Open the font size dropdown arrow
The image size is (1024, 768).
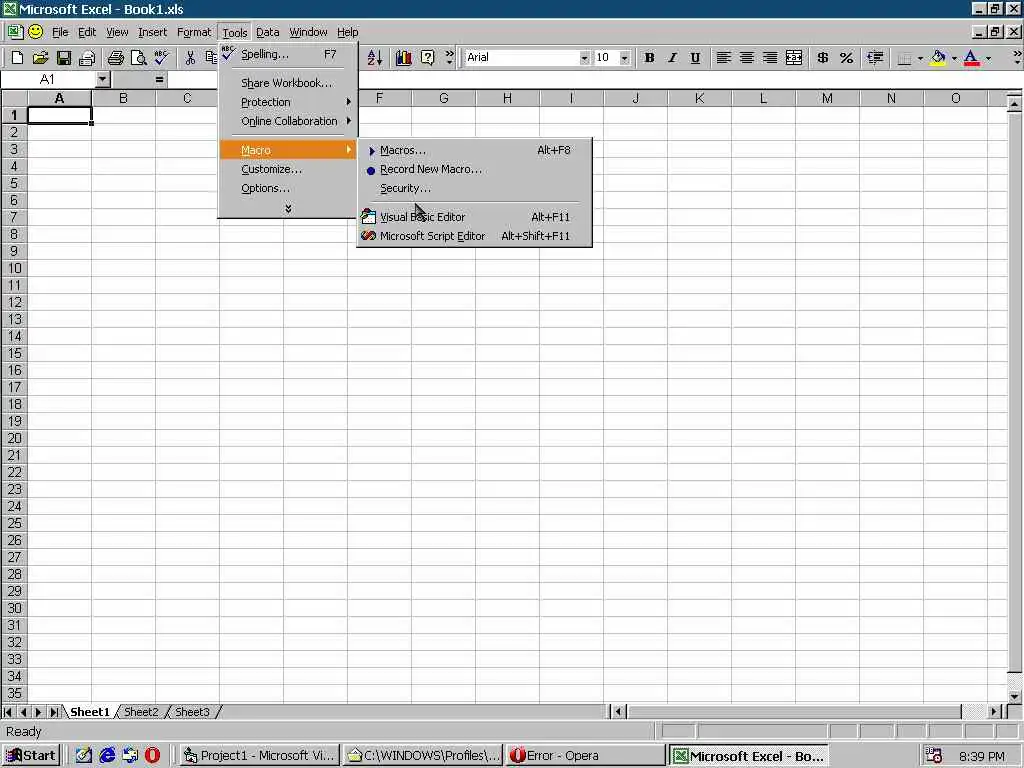[x=624, y=58]
